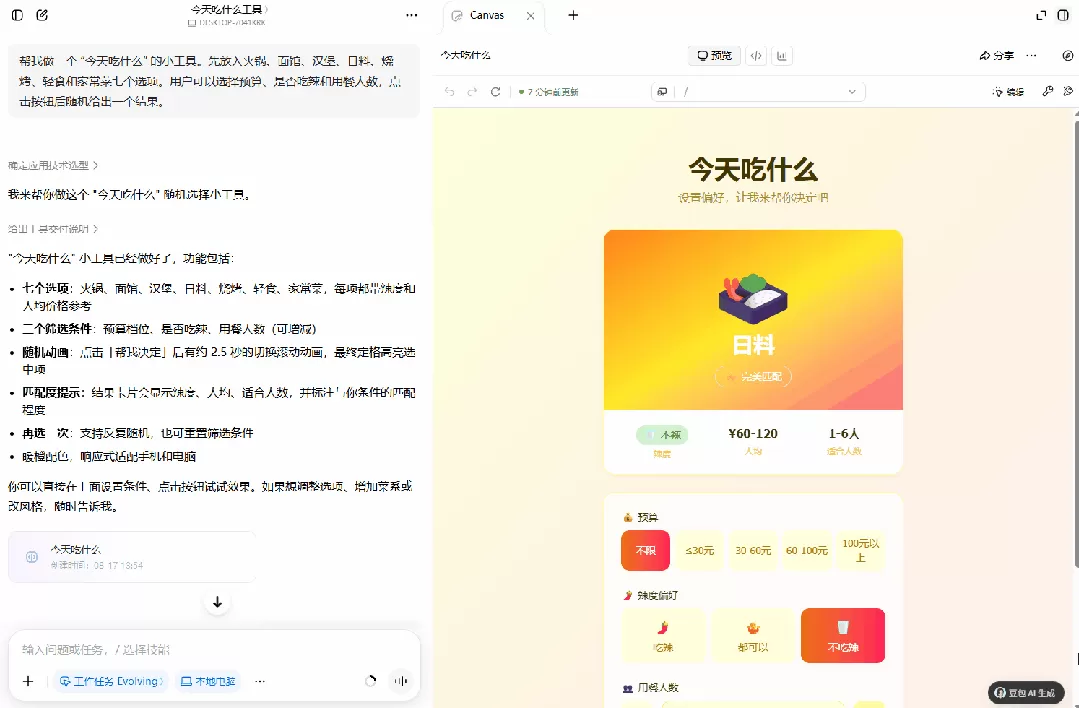1079x708 pixels.
Task: Choose the 不吃辣 no-spice preference
Action: [x=843, y=636]
